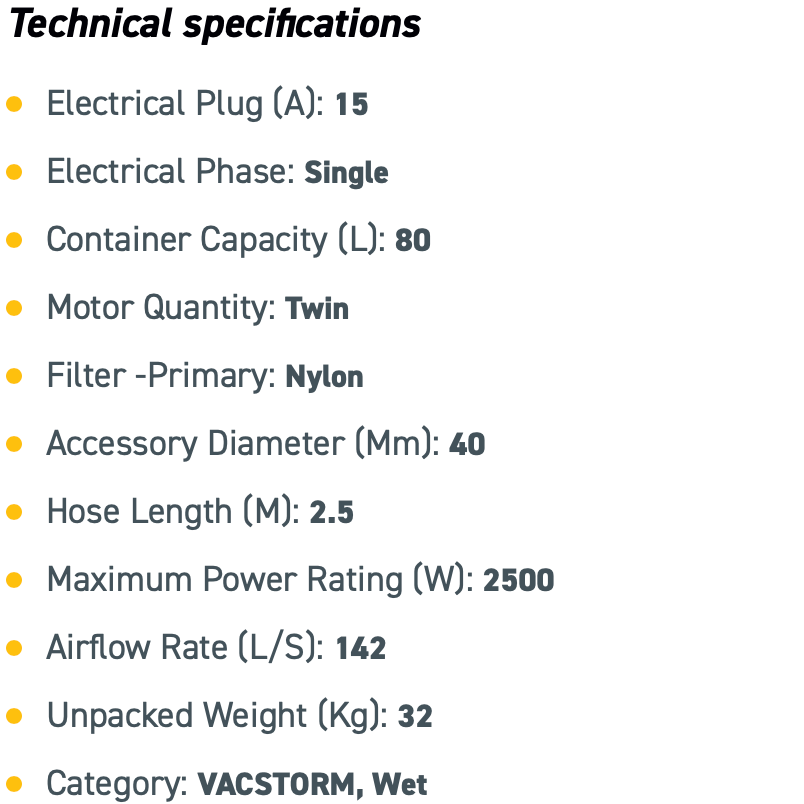804x804 pixels.
Task: Select the Electrical Plug value 15
Action: pyautogui.click(x=352, y=104)
